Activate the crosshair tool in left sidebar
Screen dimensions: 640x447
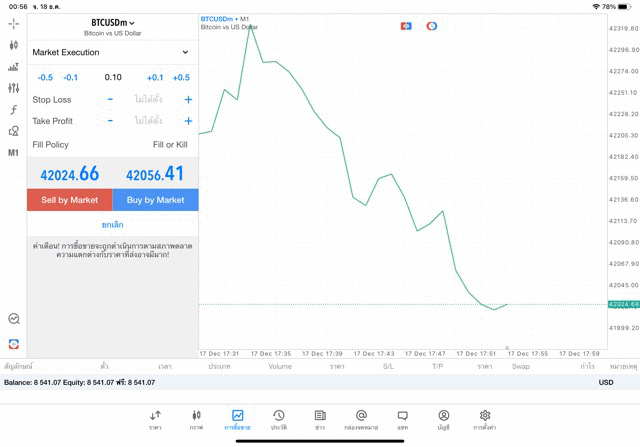(14, 22)
